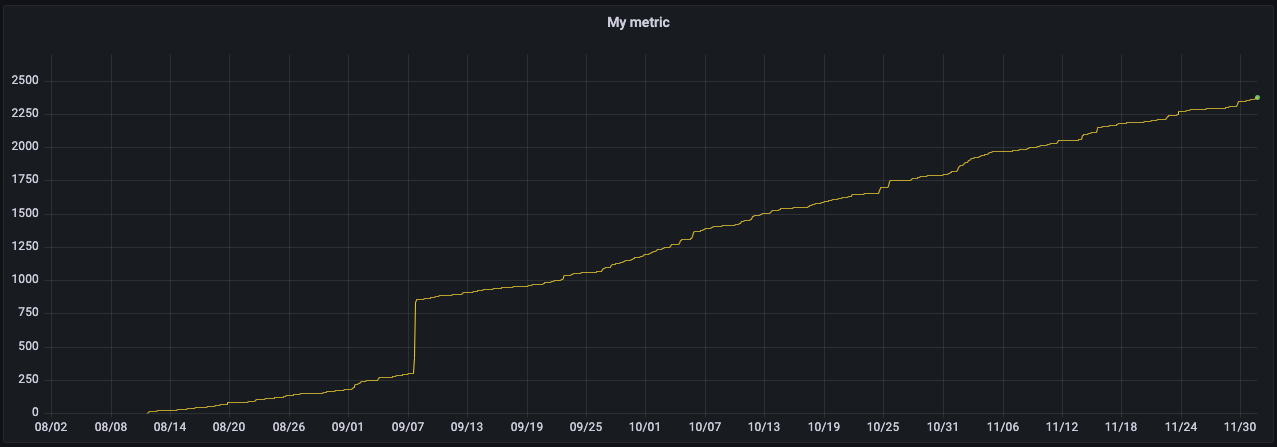This screenshot has width=1277, height=447.
Task: Click the x-axis date 11/24
Action: (x=1181, y=426)
